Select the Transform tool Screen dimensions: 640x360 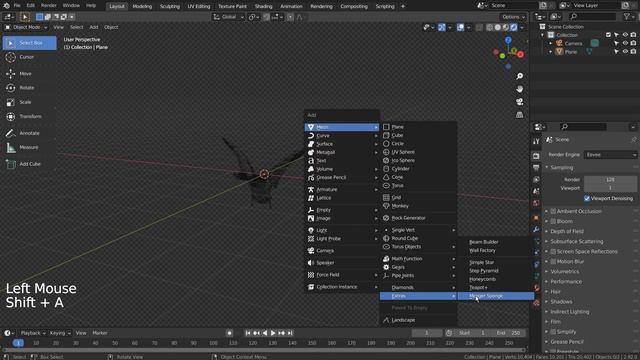pyautogui.click(x=29, y=116)
